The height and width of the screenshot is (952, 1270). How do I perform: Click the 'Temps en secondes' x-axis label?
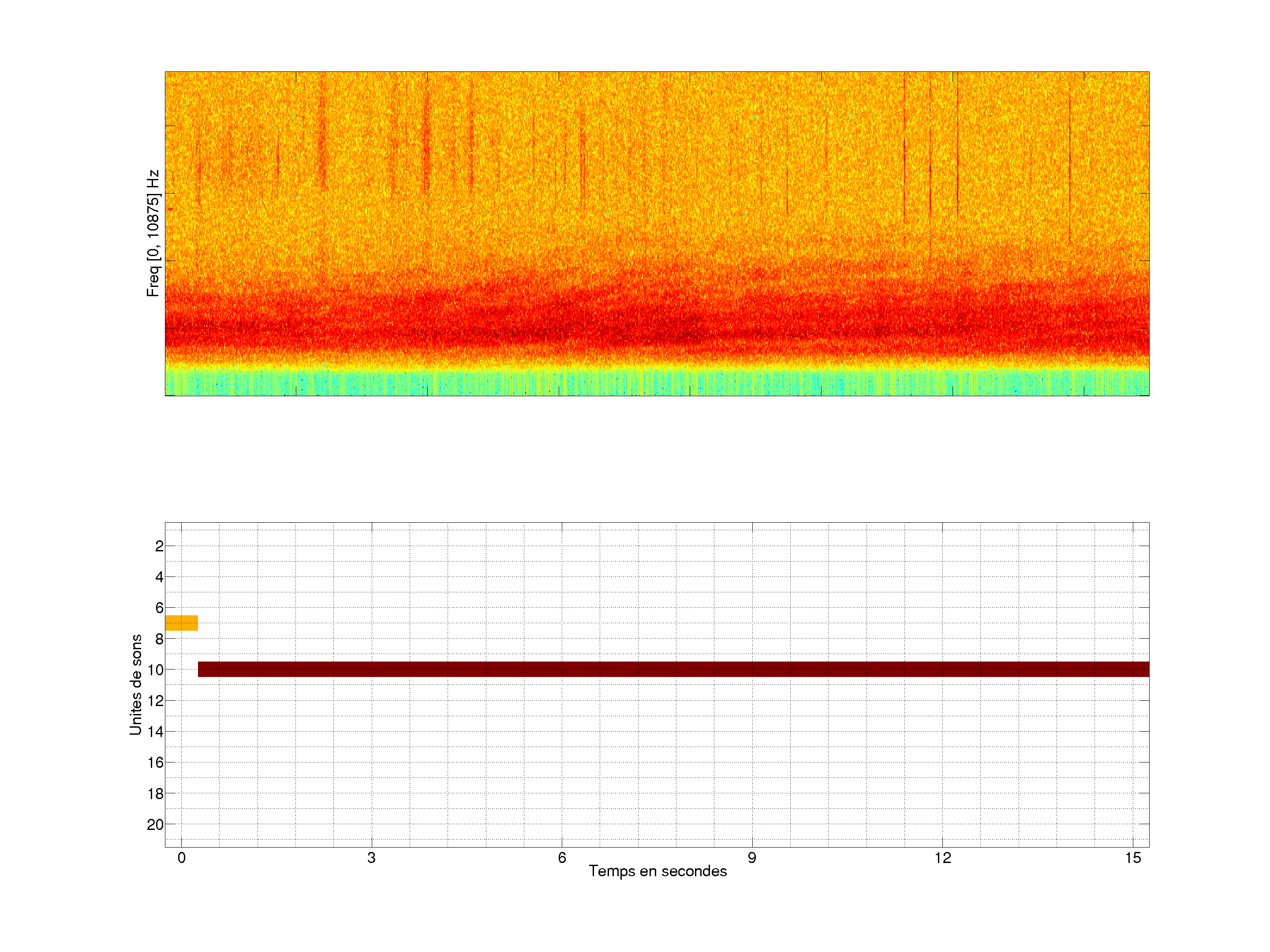[x=657, y=871]
